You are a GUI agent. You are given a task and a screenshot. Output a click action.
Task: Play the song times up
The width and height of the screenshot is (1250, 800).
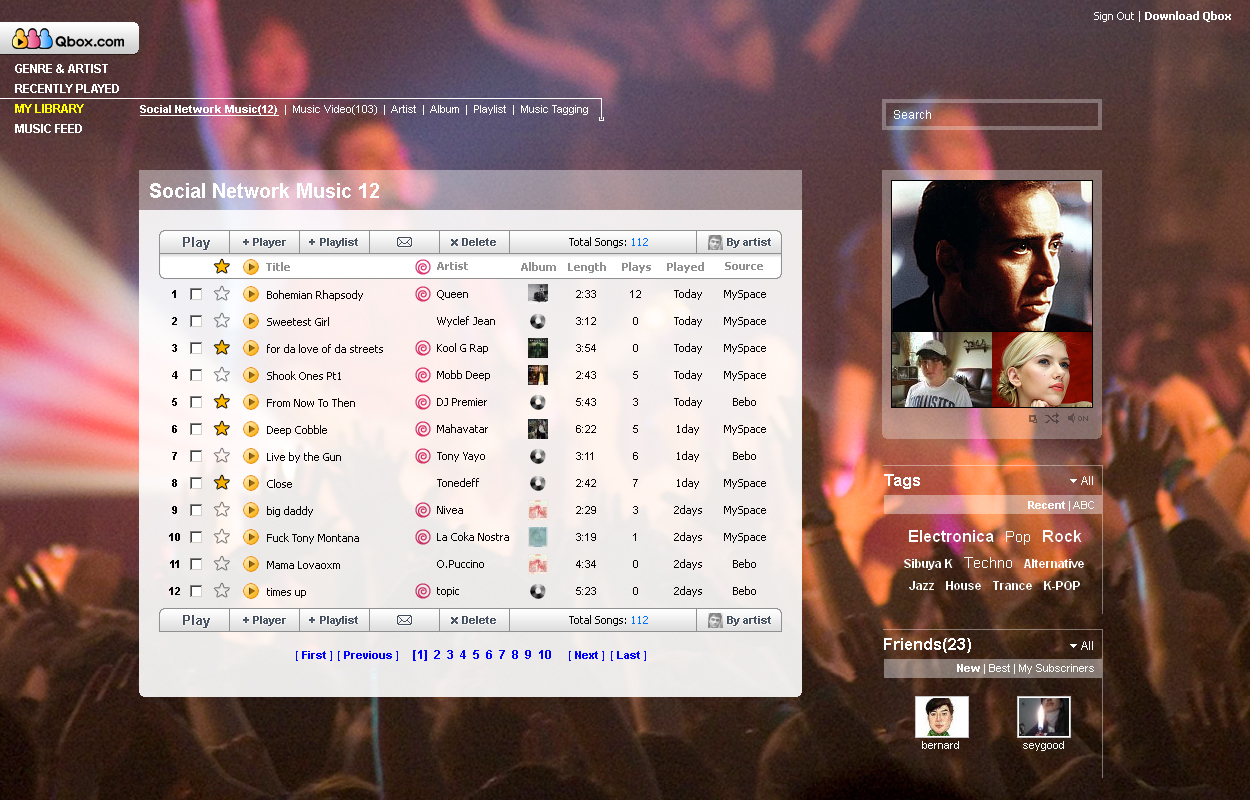[251, 591]
